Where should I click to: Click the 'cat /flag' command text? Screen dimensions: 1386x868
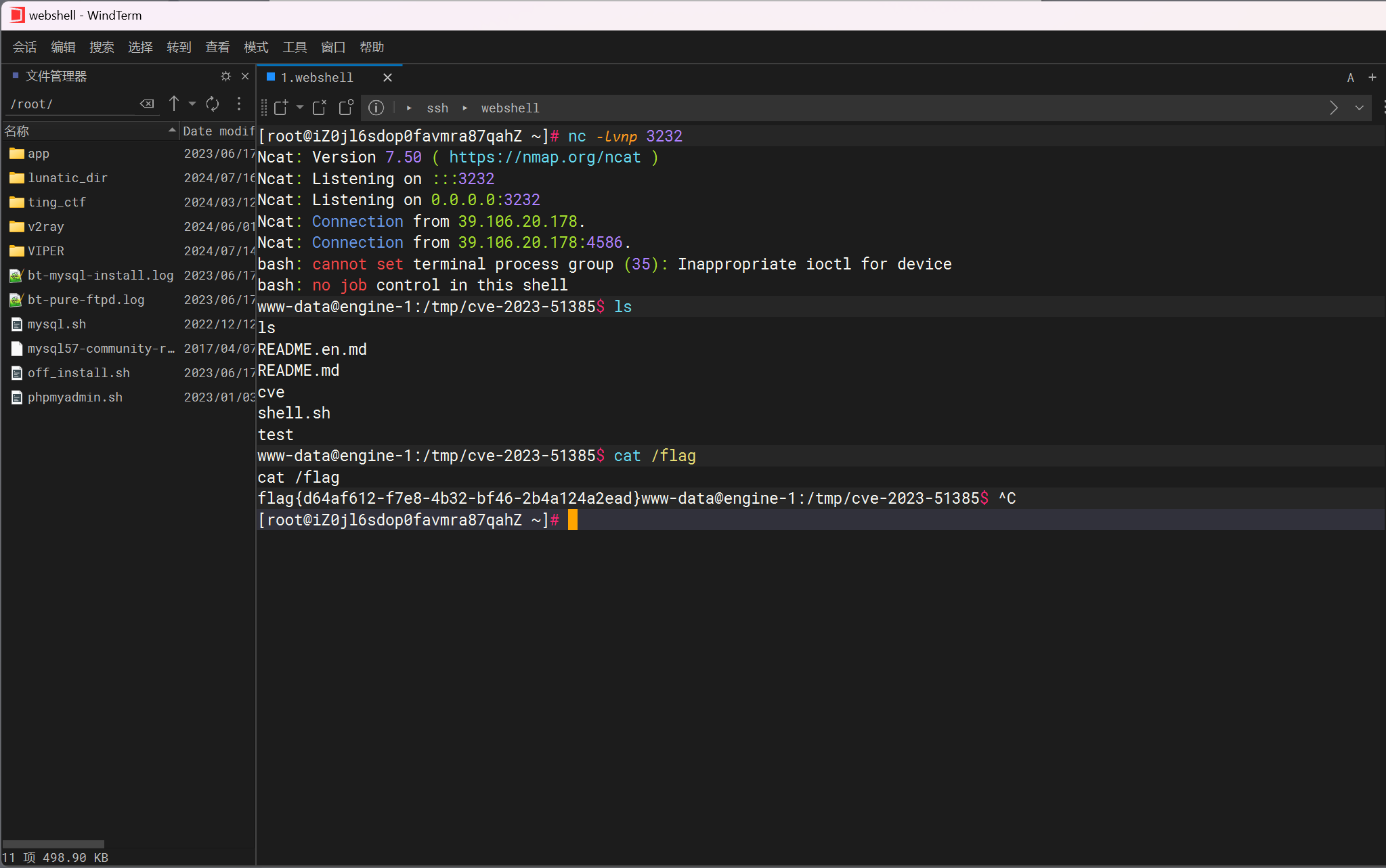(x=655, y=456)
